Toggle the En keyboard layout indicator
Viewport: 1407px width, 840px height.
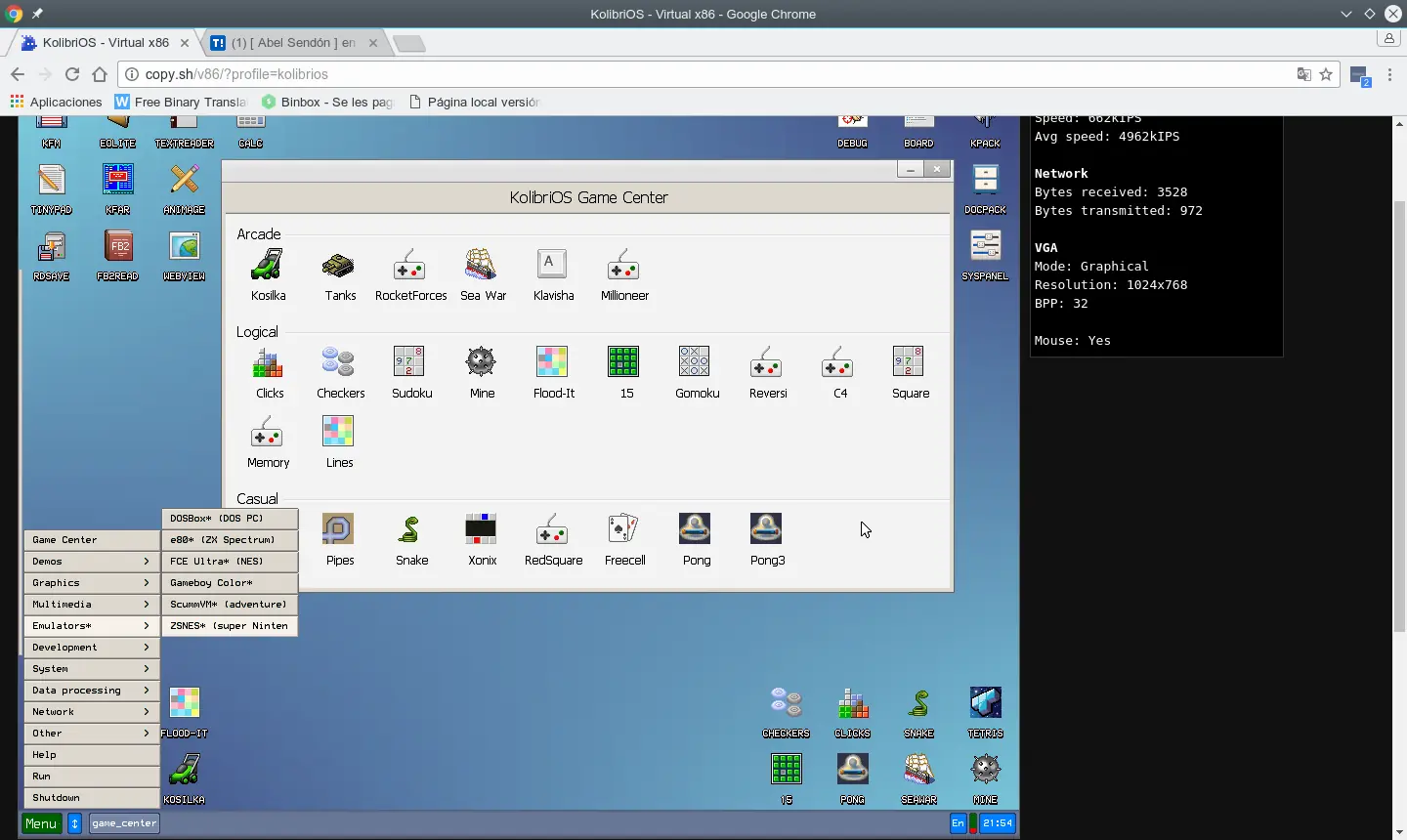pyautogui.click(x=958, y=823)
